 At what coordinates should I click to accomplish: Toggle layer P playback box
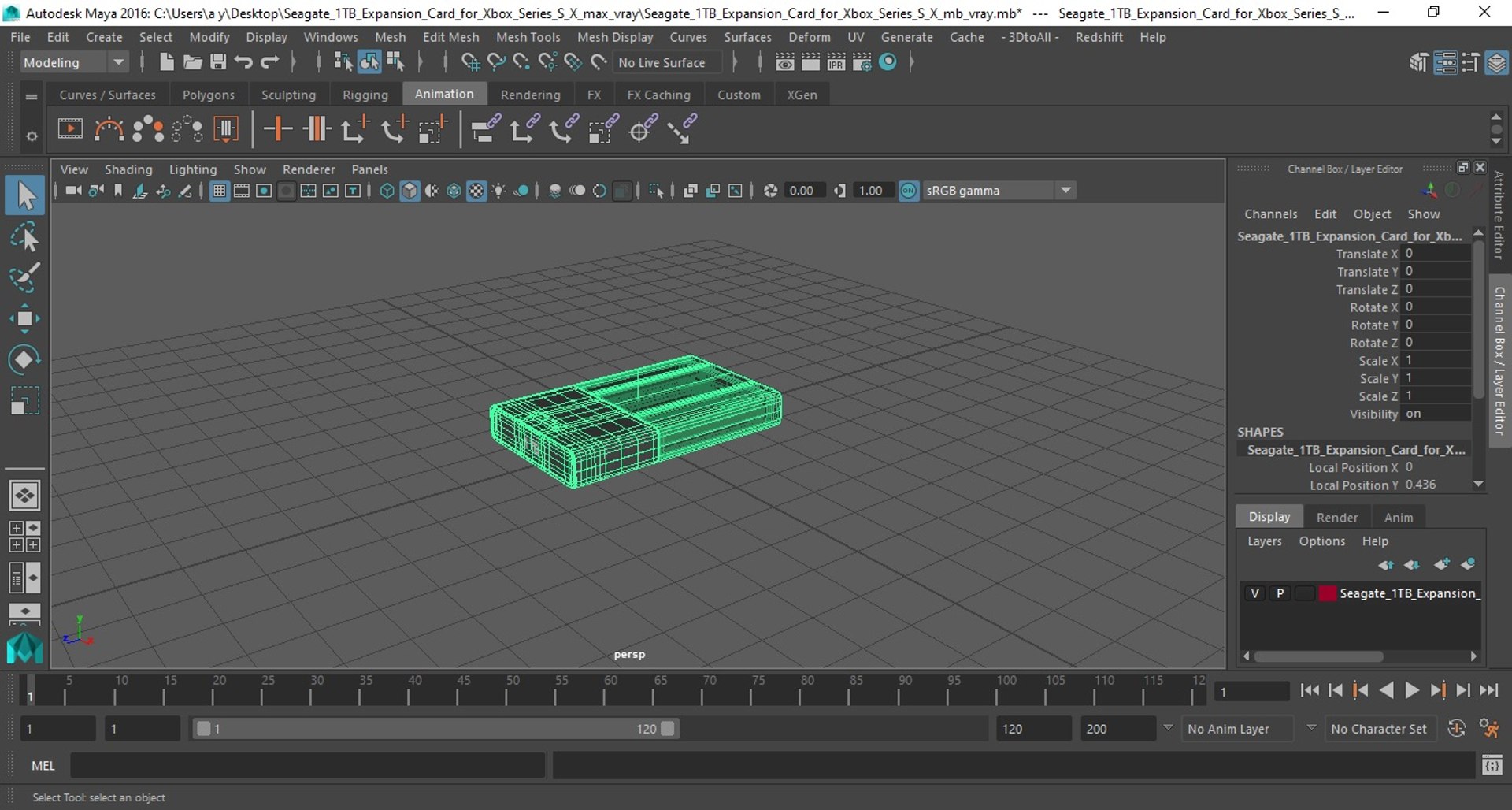point(1280,593)
